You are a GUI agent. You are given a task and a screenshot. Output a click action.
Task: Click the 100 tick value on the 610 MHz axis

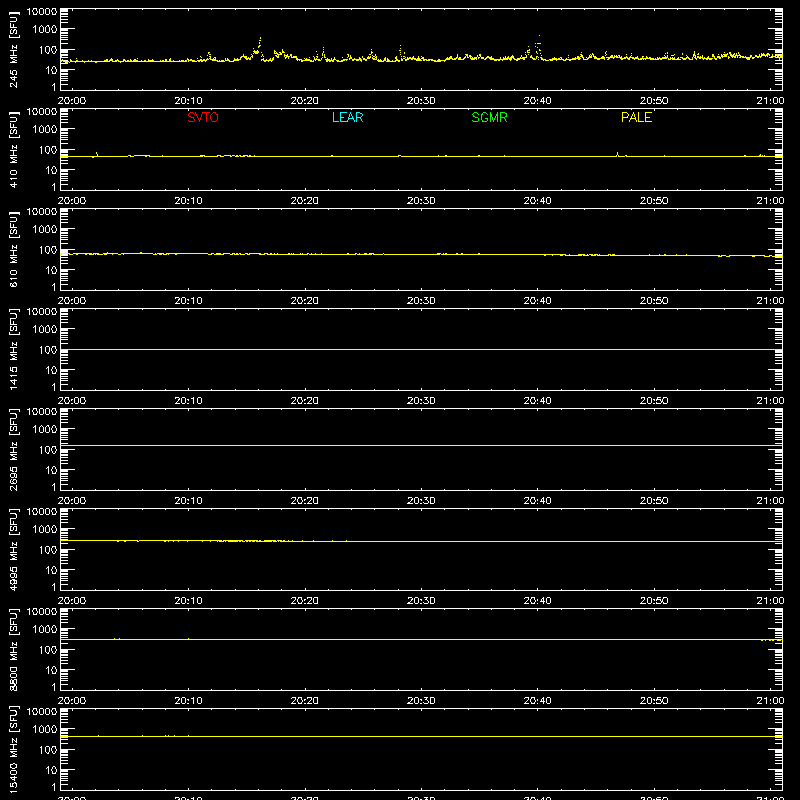pos(48,250)
